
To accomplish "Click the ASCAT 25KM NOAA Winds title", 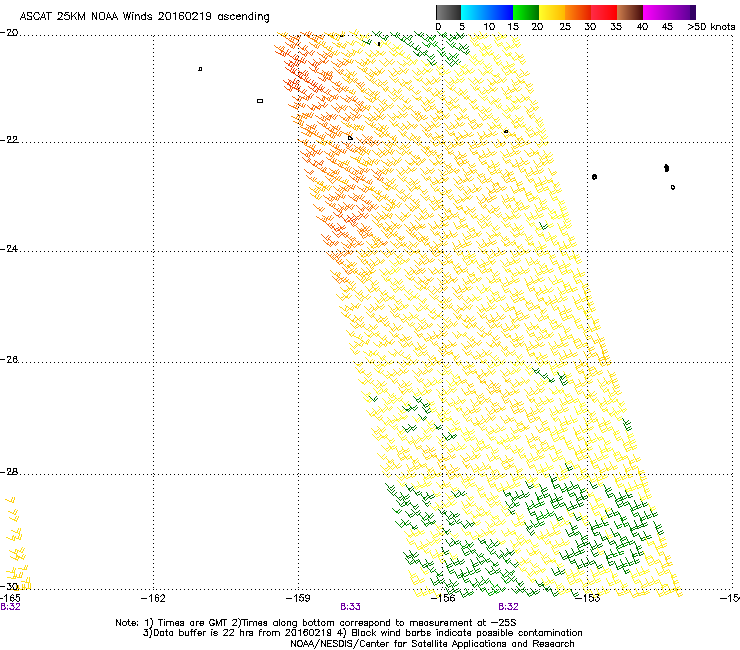I will pos(144,16).
